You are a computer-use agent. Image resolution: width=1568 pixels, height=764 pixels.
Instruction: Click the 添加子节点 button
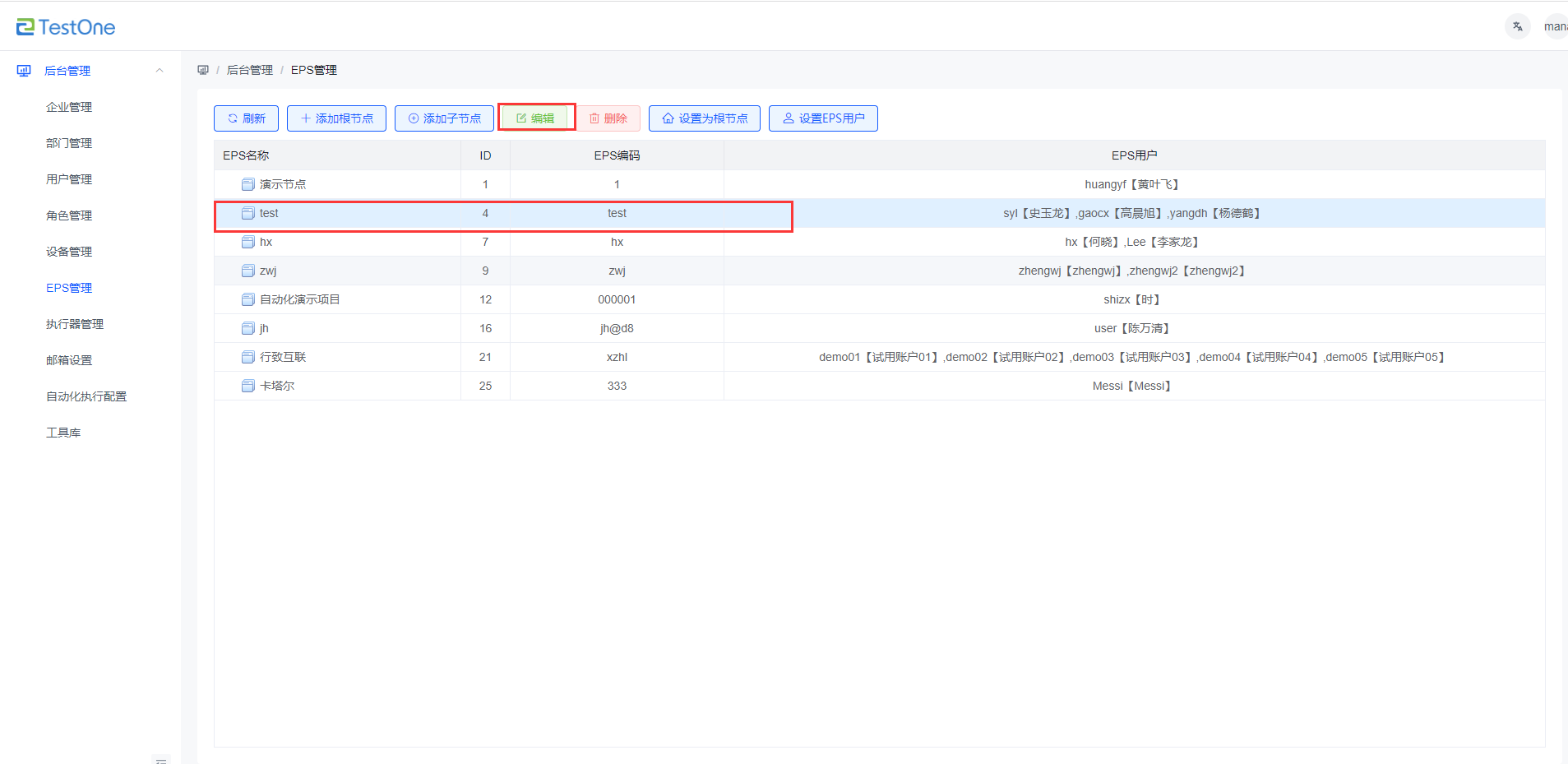444,118
